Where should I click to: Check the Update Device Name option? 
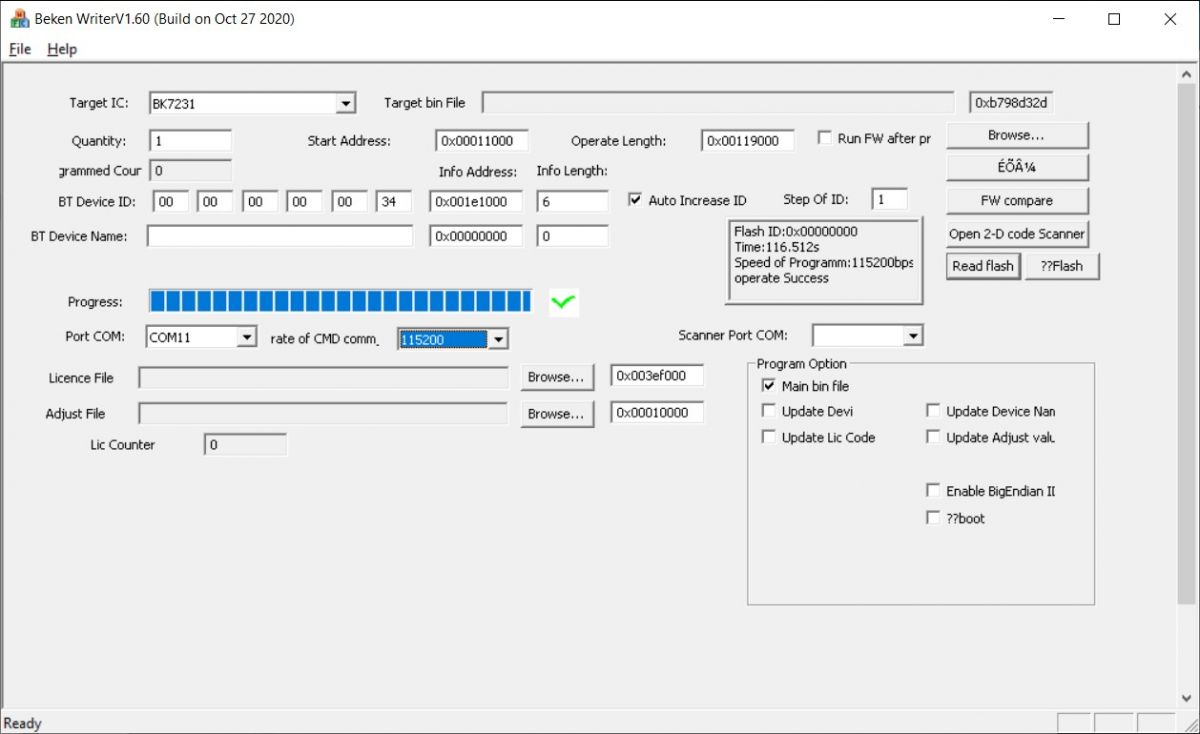(933, 411)
